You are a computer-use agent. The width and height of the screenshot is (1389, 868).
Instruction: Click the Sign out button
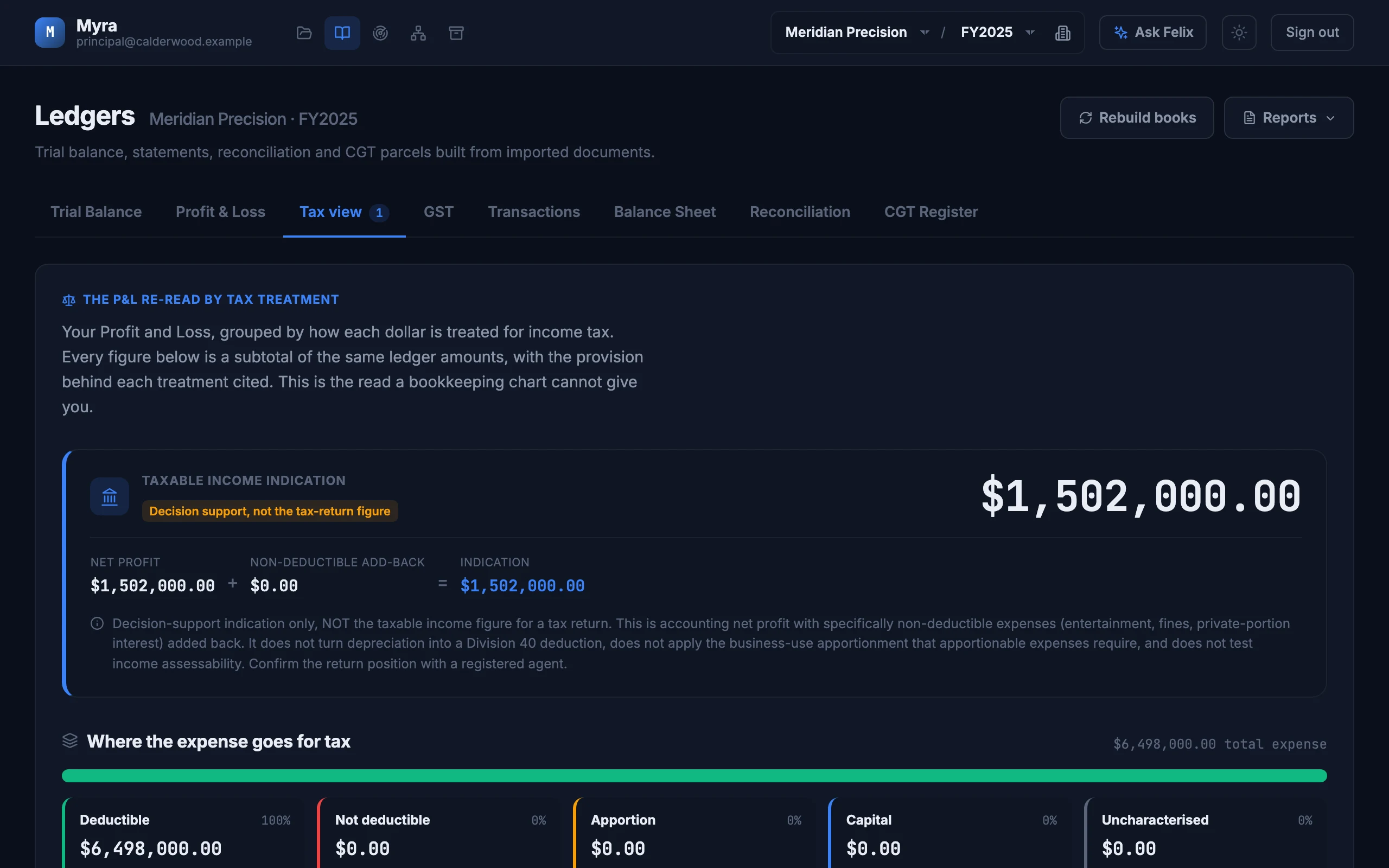coord(1312,33)
